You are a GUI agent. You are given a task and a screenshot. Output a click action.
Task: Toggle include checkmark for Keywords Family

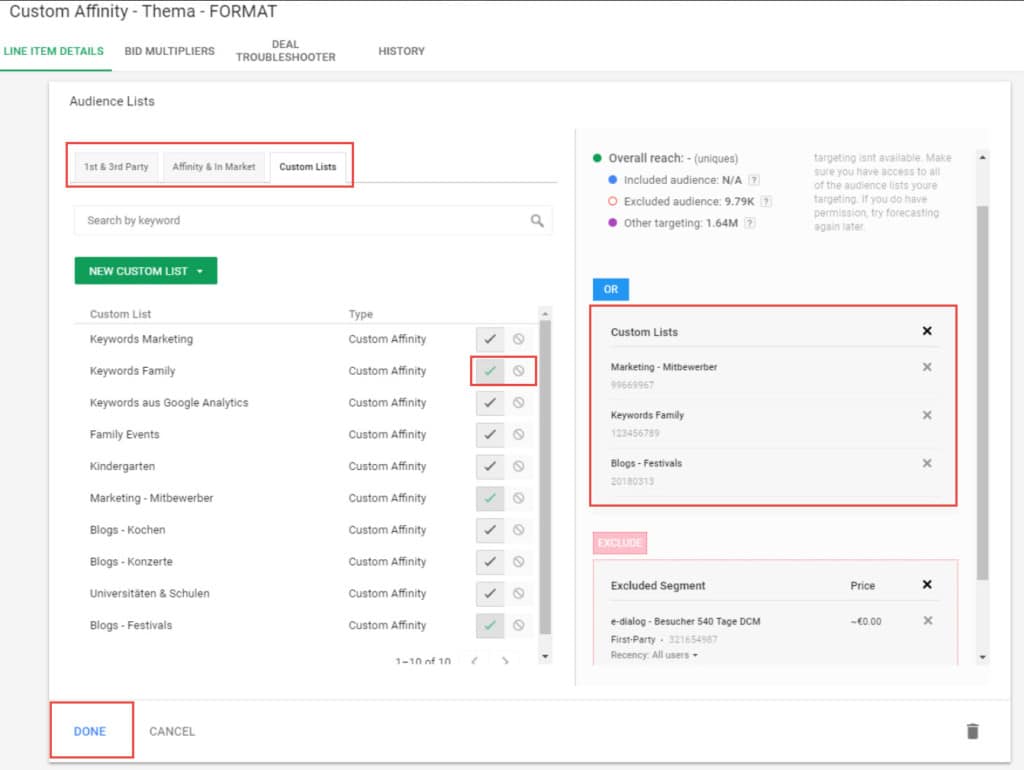[x=489, y=371]
